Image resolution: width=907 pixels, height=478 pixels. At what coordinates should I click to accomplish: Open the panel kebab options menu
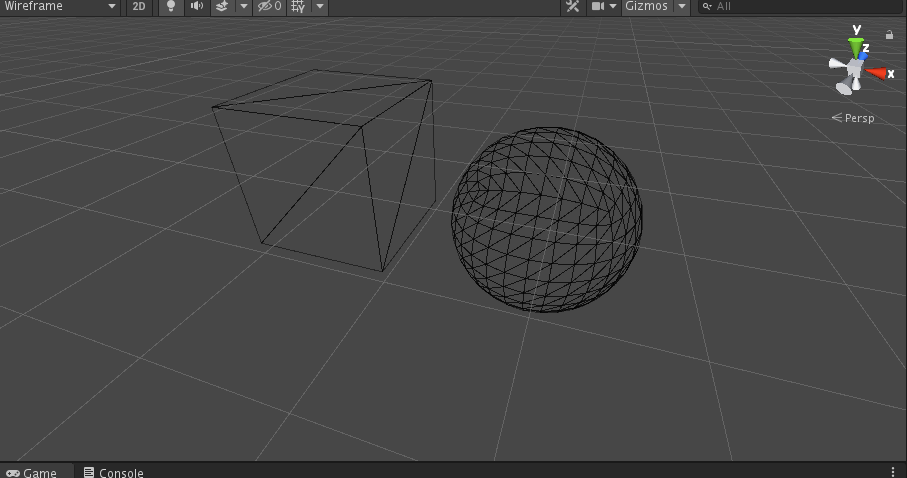pyautogui.click(x=894, y=472)
